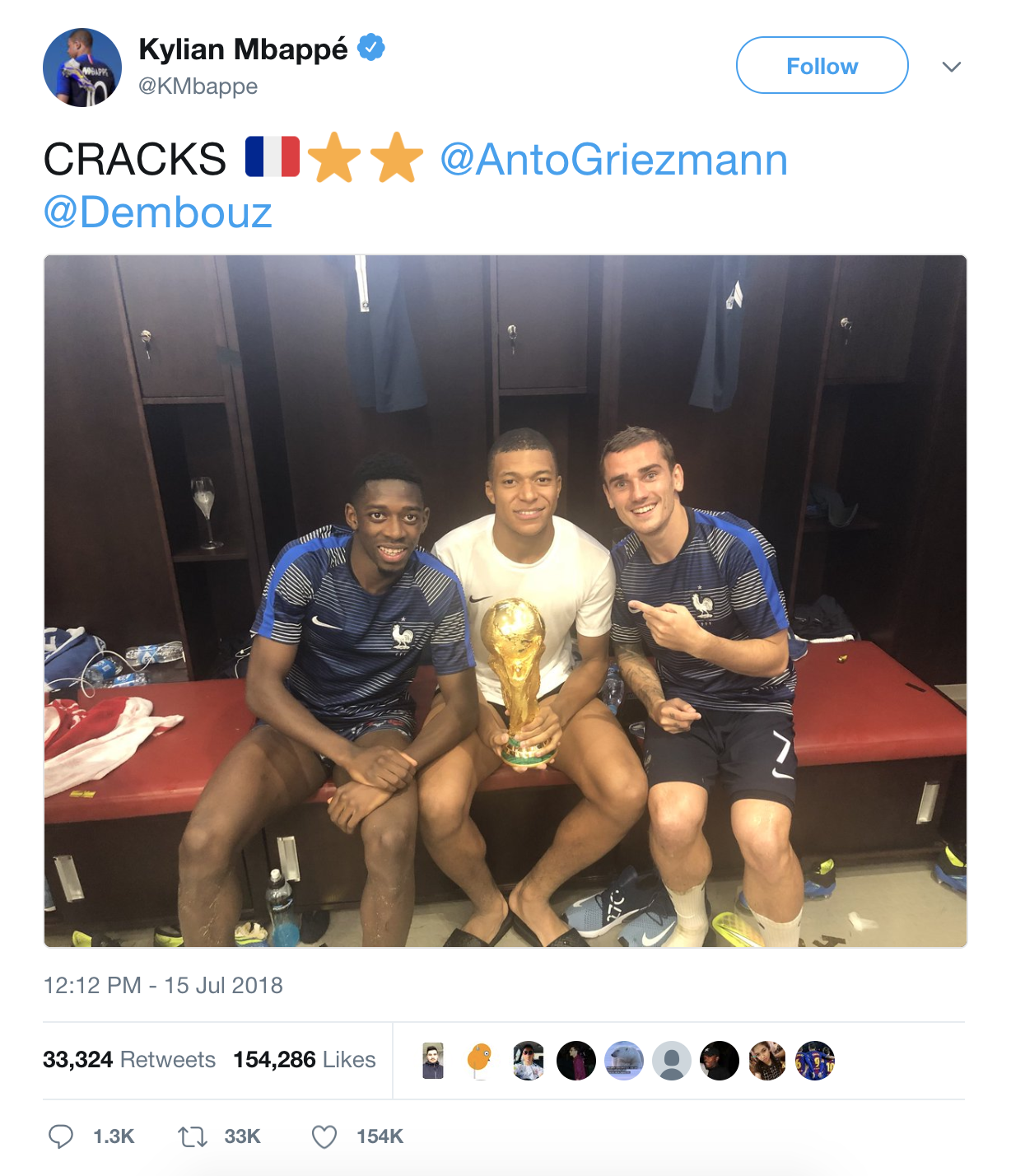Click the blue verified badge
Viewport: 1011px width, 1176px height.
pyautogui.click(x=371, y=48)
